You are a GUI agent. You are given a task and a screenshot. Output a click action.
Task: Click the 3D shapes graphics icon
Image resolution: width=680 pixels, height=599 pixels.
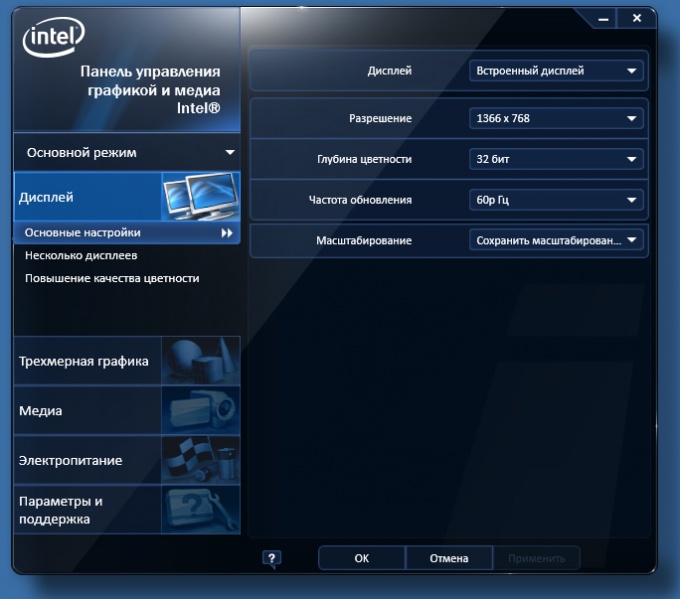tap(201, 361)
